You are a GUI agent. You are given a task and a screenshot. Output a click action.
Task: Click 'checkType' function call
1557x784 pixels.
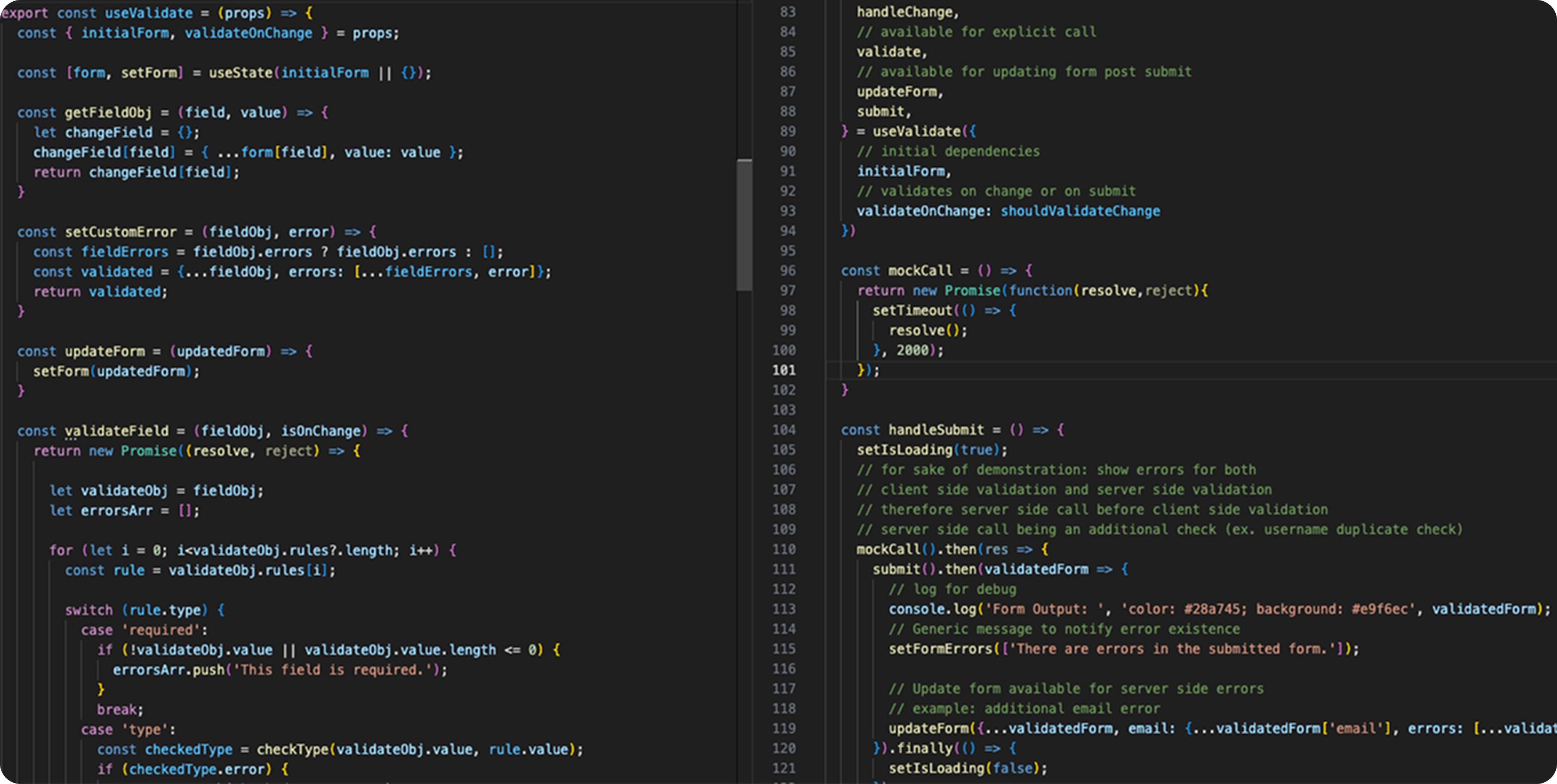click(292, 750)
